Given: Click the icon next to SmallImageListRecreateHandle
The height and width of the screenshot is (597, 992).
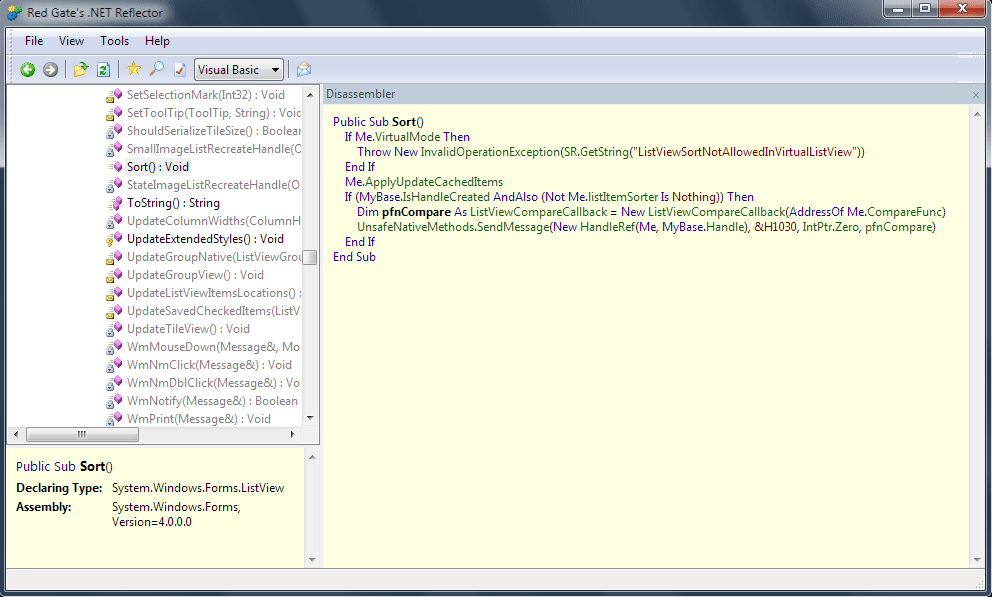Looking at the screenshot, I should 115,149.
